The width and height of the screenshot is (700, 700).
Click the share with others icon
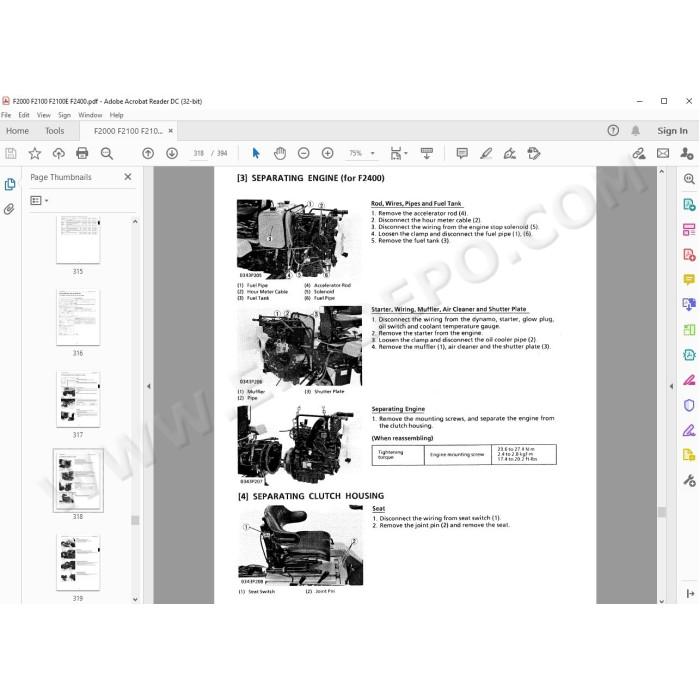click(x=687, y=154)
